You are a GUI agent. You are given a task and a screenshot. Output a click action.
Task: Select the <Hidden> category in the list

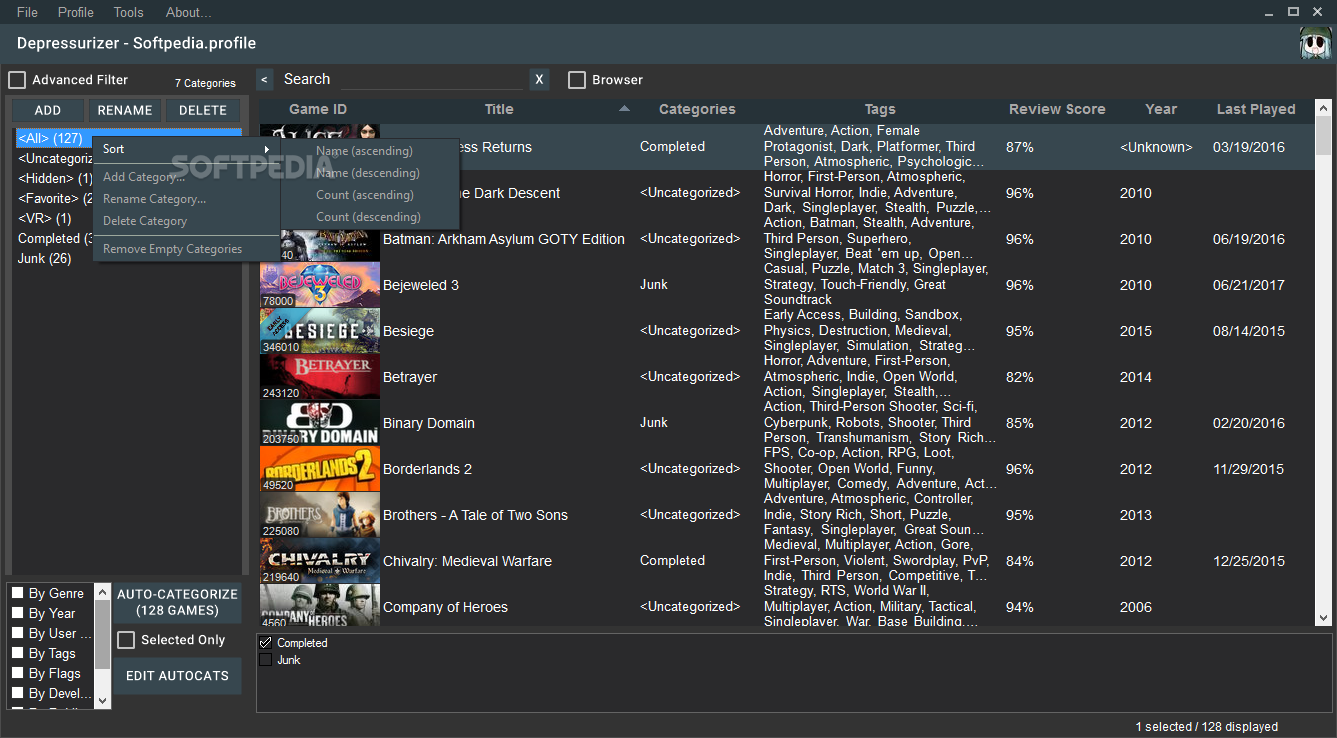(55, 178)
